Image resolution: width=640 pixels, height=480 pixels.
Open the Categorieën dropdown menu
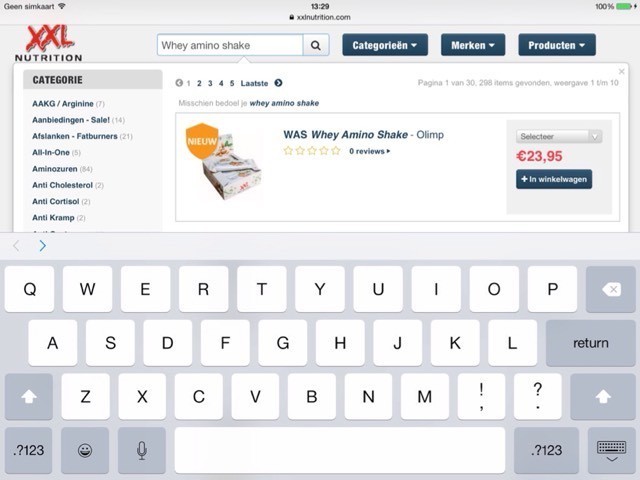[385, 45]
